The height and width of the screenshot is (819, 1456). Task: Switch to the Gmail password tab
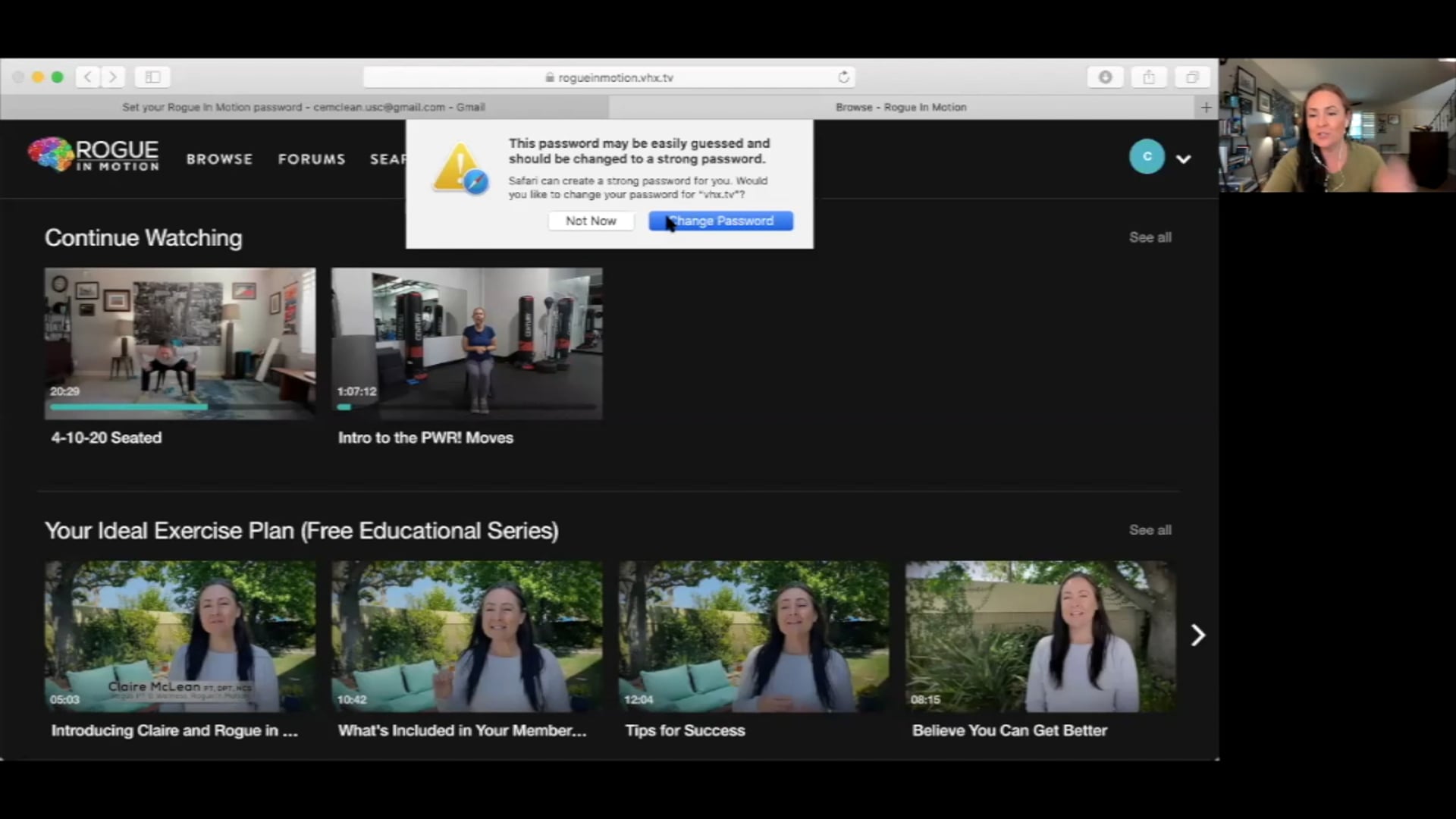click(x=303, y=108)
